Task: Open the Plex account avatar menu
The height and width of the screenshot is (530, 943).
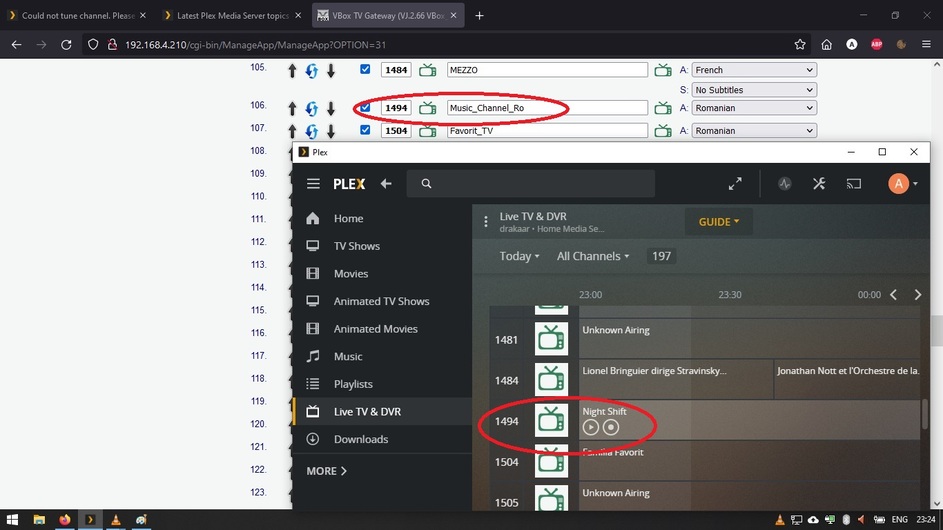Action: [903, 183]
